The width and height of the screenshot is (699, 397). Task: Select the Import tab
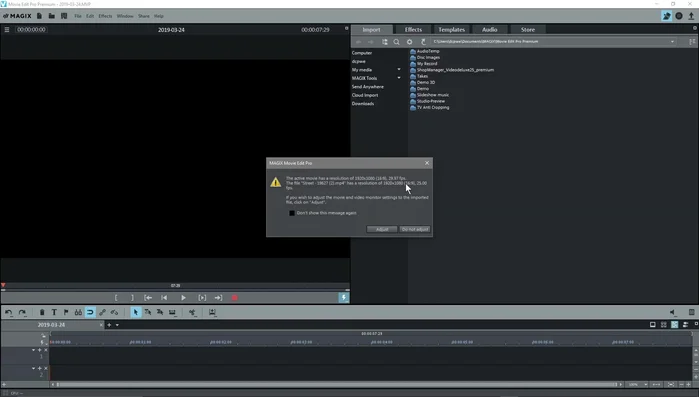371,29
